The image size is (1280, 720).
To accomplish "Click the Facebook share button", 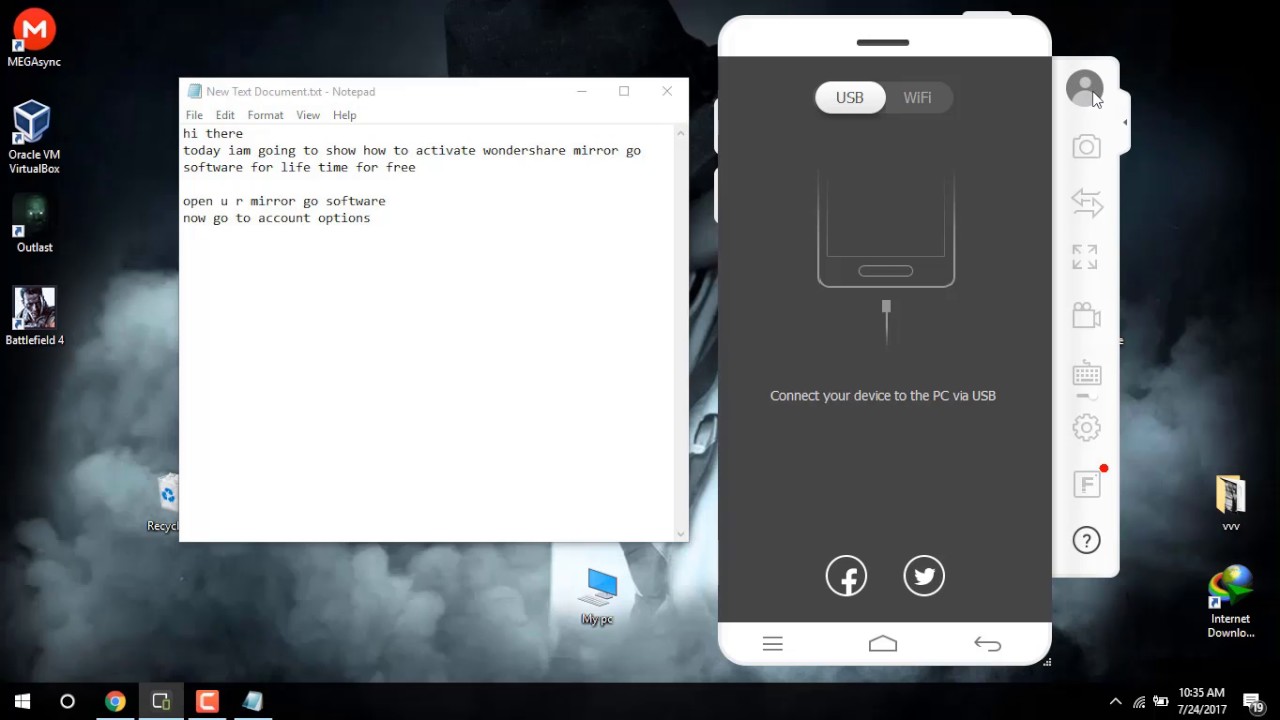I will coord(846,576).
